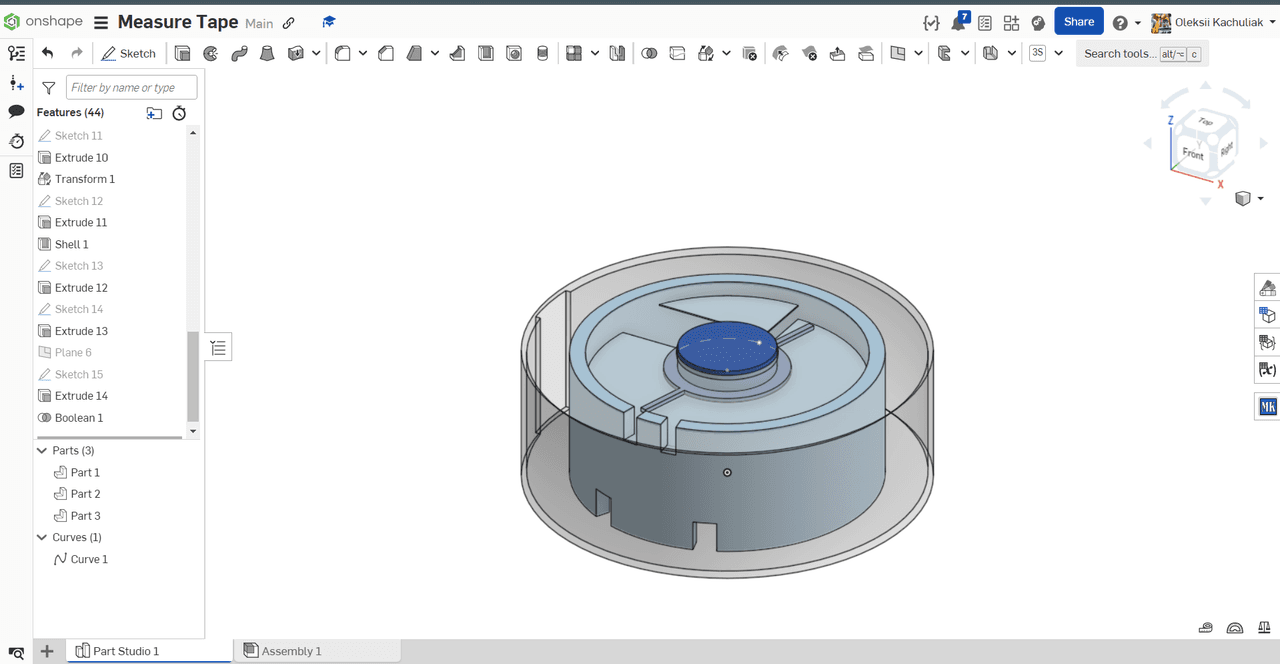Open the appearance panel icon on right edge

[x=1267, y=289]
